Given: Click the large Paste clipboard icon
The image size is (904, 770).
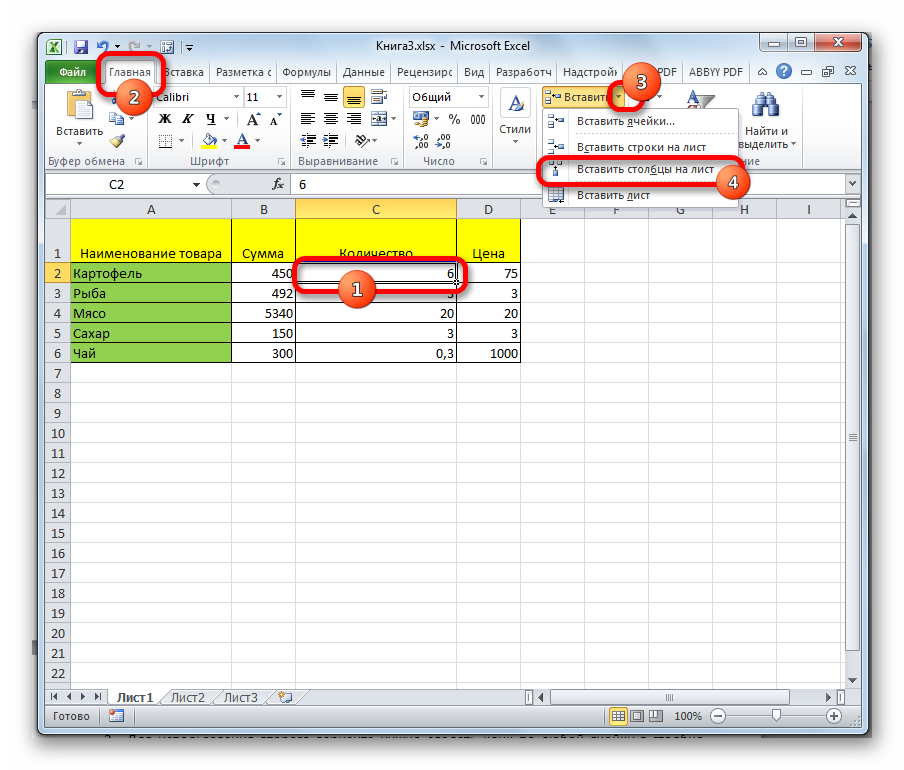Looking at the screenshot, I should [78, 106].
